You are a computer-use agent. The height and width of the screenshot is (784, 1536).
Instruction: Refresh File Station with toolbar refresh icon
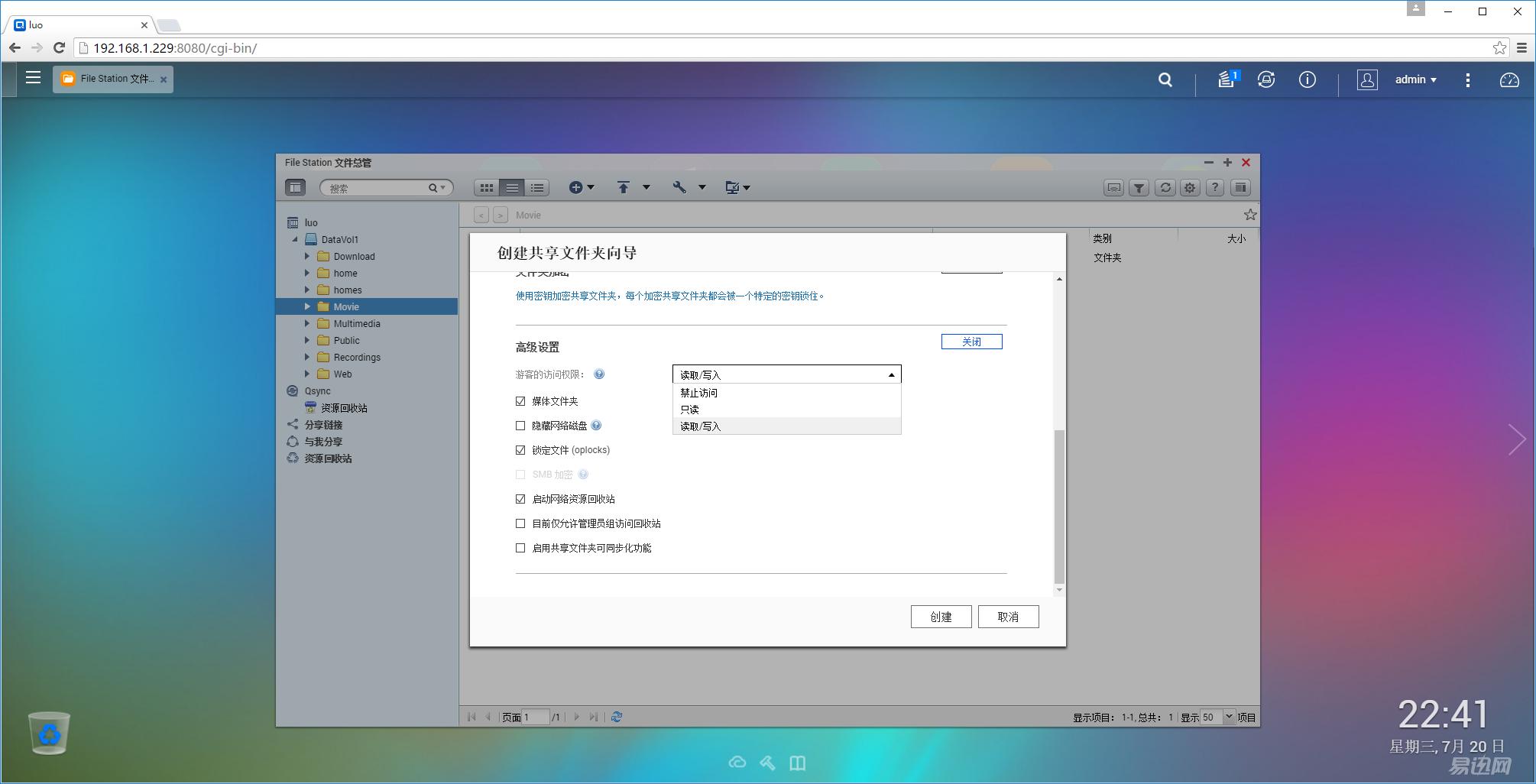1165,188
